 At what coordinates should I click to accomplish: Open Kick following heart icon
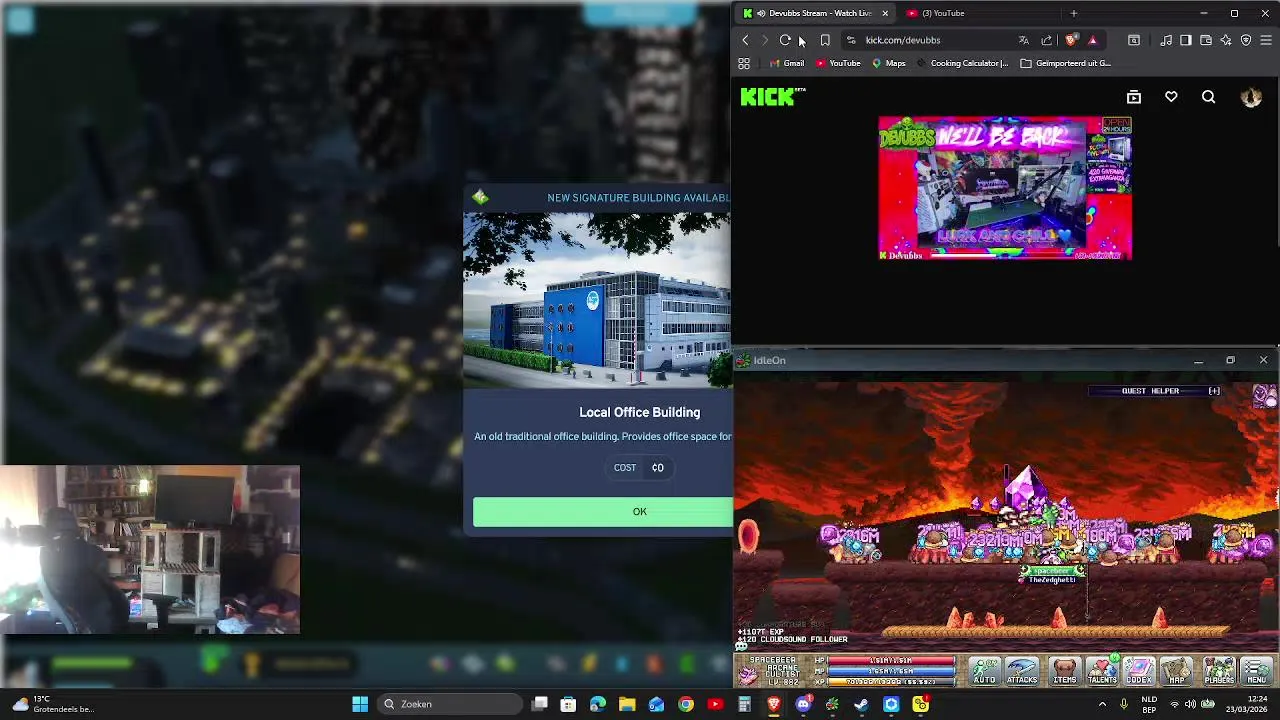1171,97
